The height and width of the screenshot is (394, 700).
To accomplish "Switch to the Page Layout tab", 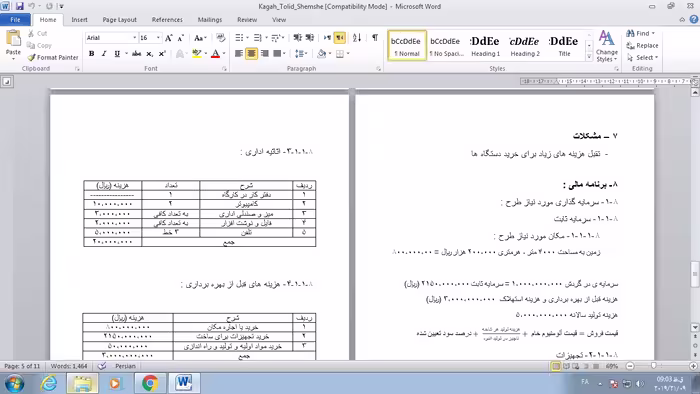I will click(120, 20).
